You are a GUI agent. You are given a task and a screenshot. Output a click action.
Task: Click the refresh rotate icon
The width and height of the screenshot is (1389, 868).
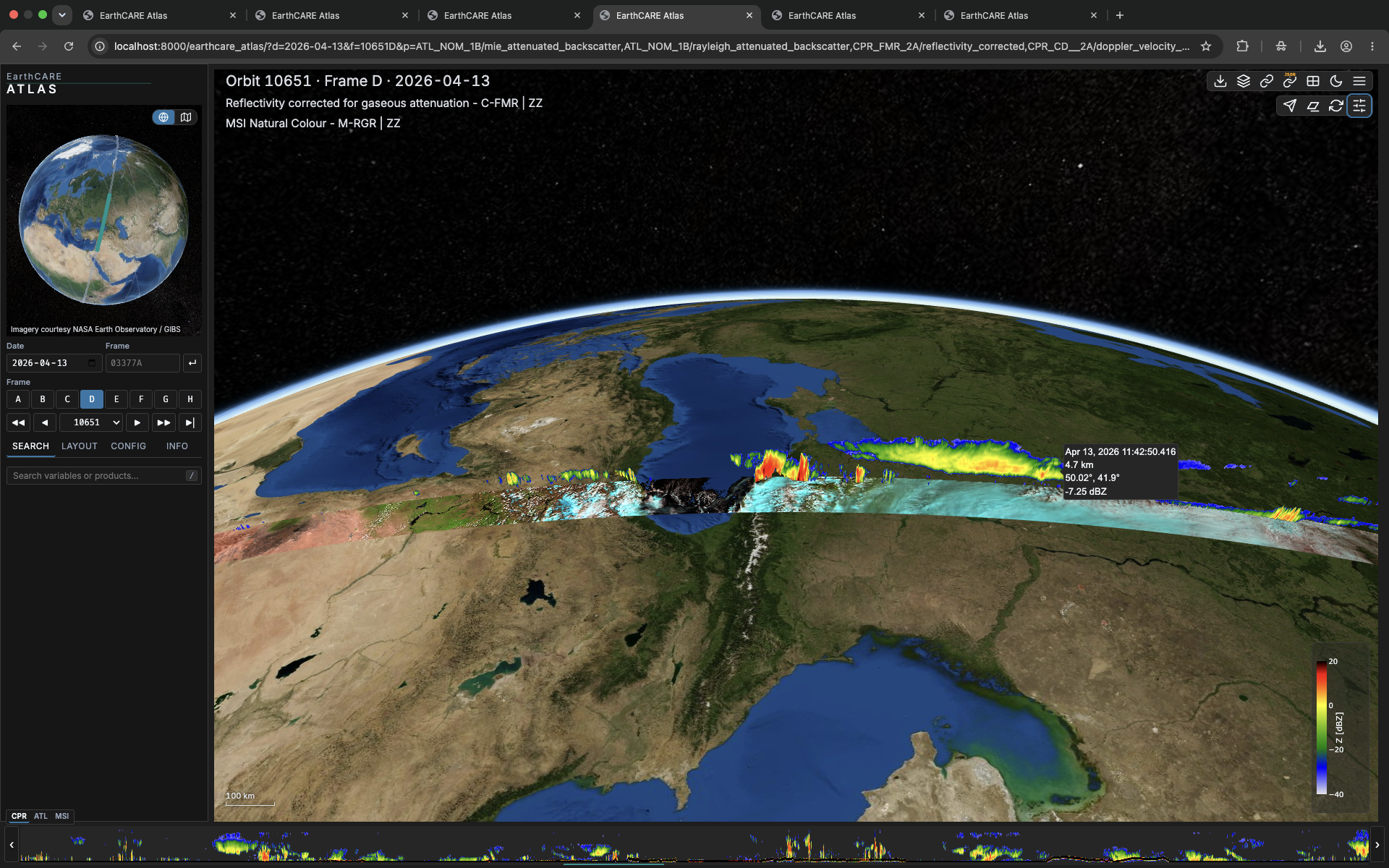(x=1336, y=106)
